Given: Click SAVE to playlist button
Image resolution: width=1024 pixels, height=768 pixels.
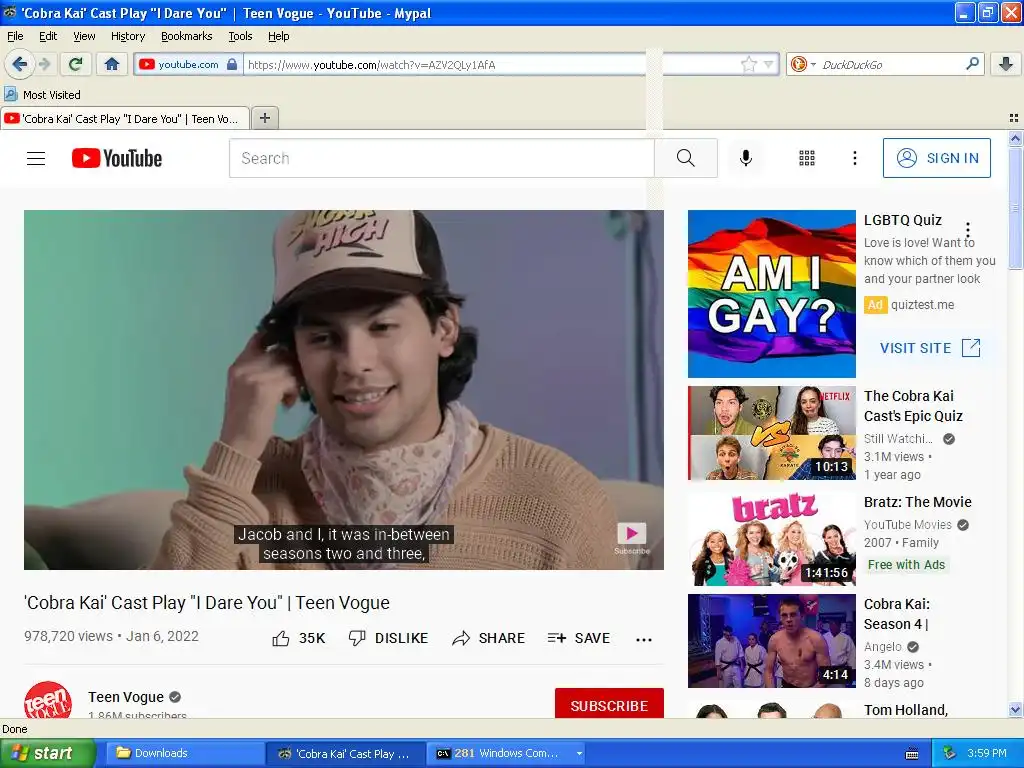Looking at the screenshot, I should [x=579, y=638].
